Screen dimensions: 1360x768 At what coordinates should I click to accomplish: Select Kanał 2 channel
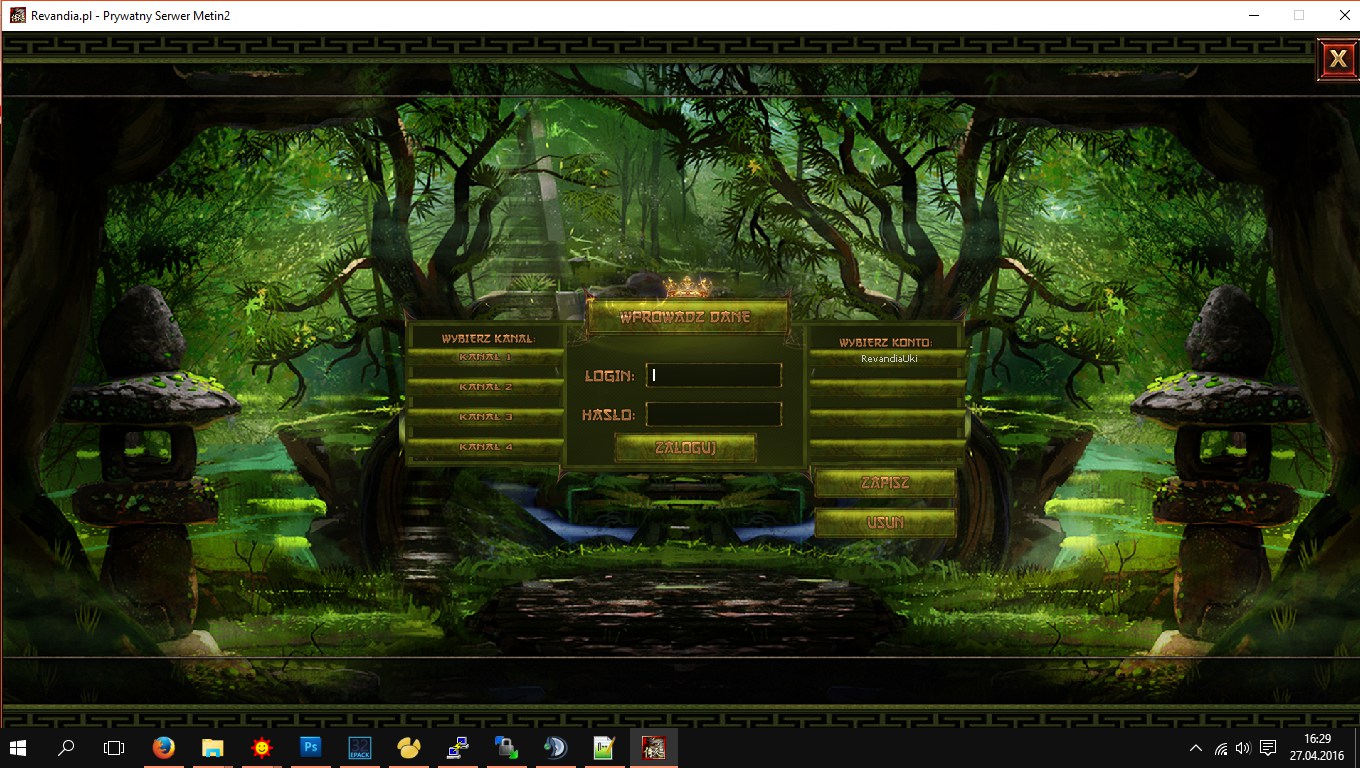485,388
